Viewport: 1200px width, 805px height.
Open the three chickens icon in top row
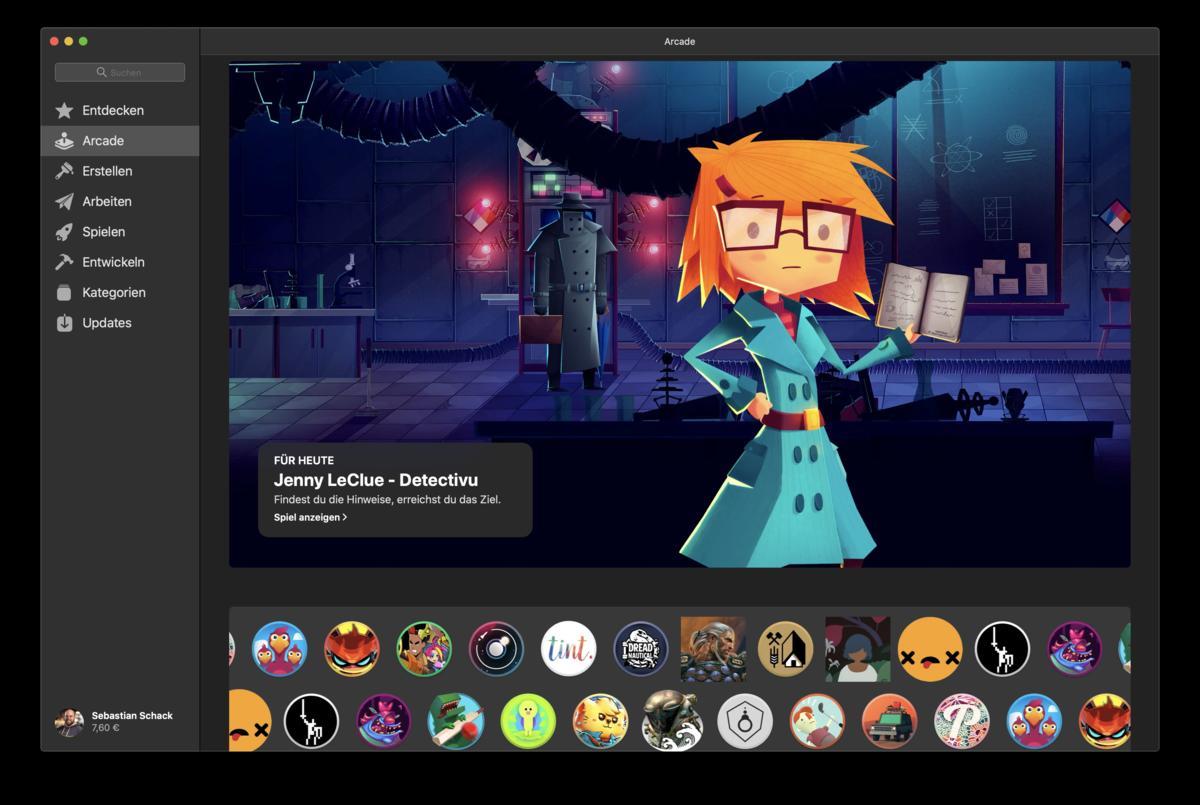pos(280,649)
